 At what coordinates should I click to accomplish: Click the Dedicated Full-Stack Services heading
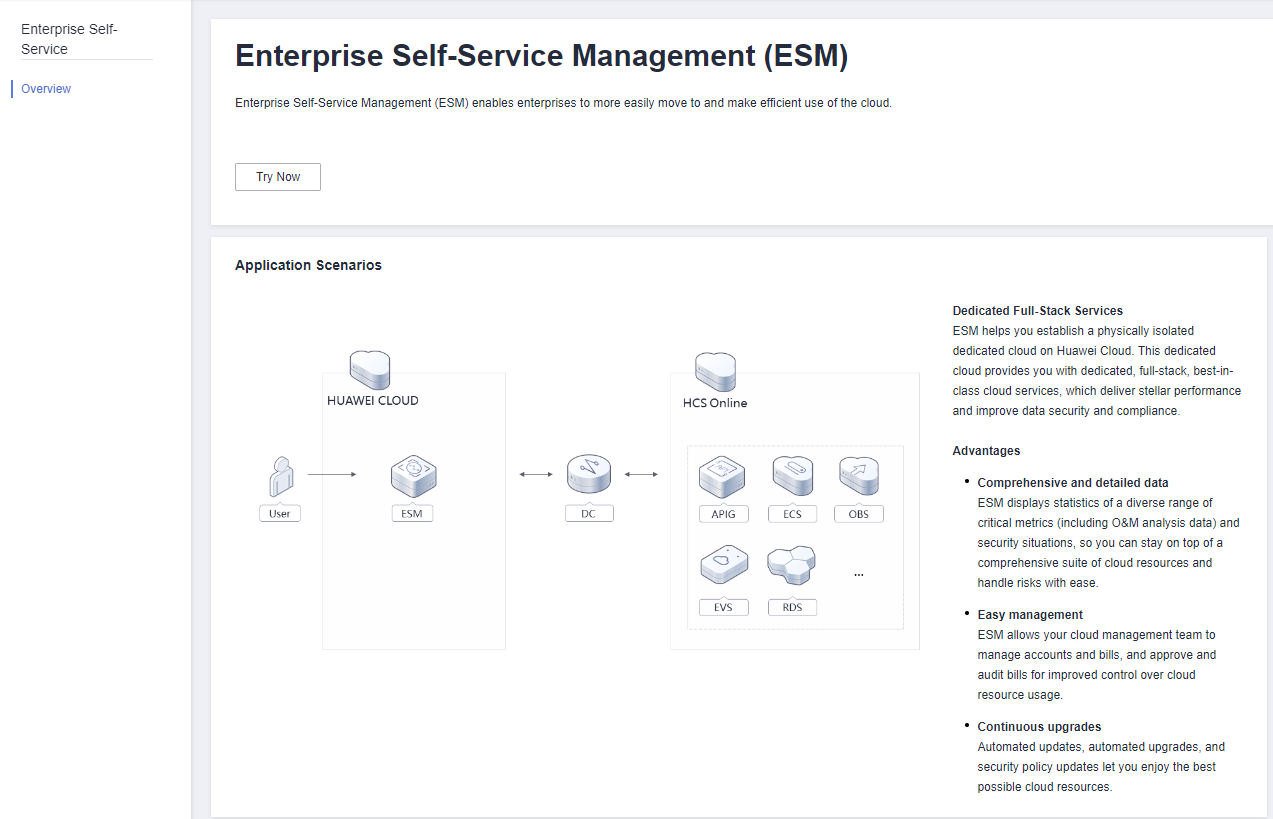[1038, 311]
